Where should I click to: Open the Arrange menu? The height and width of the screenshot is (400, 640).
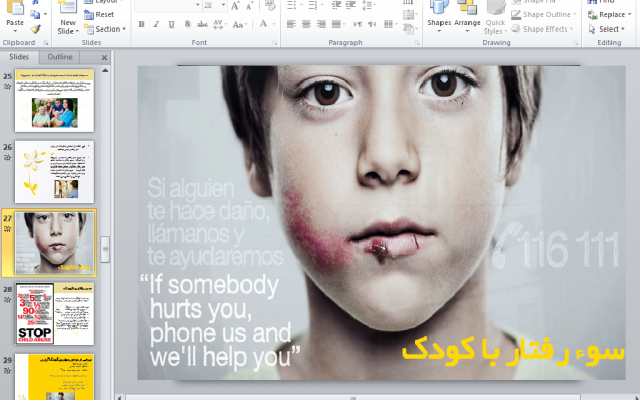(467, 17)
